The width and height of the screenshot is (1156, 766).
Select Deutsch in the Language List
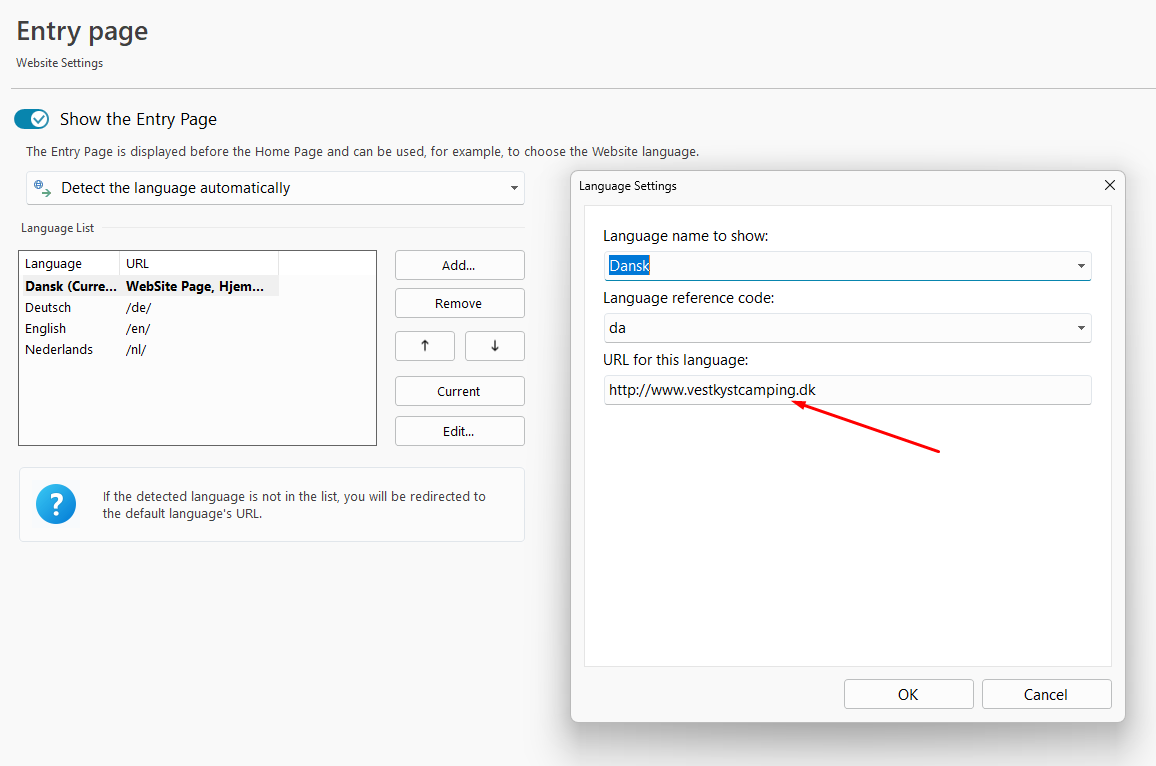46,307
